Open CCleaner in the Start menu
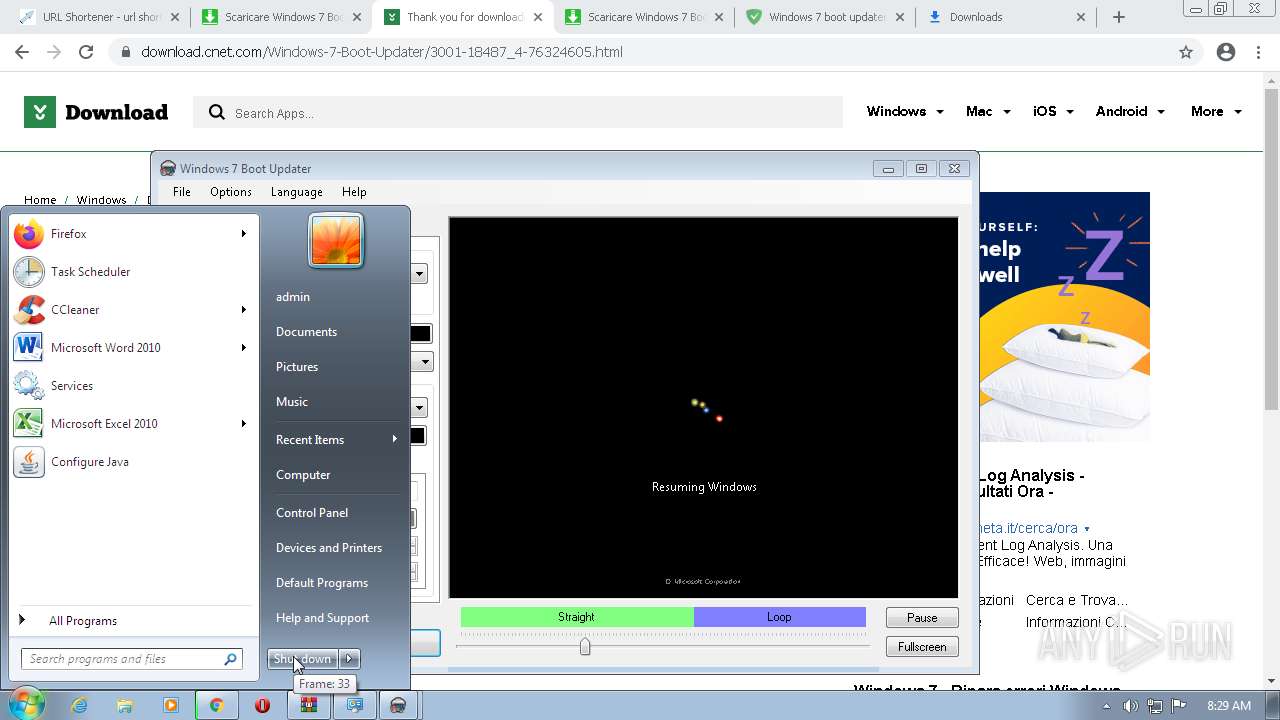Image resolution: width=1280 pixels, height=720 pixels. (130, 310)
